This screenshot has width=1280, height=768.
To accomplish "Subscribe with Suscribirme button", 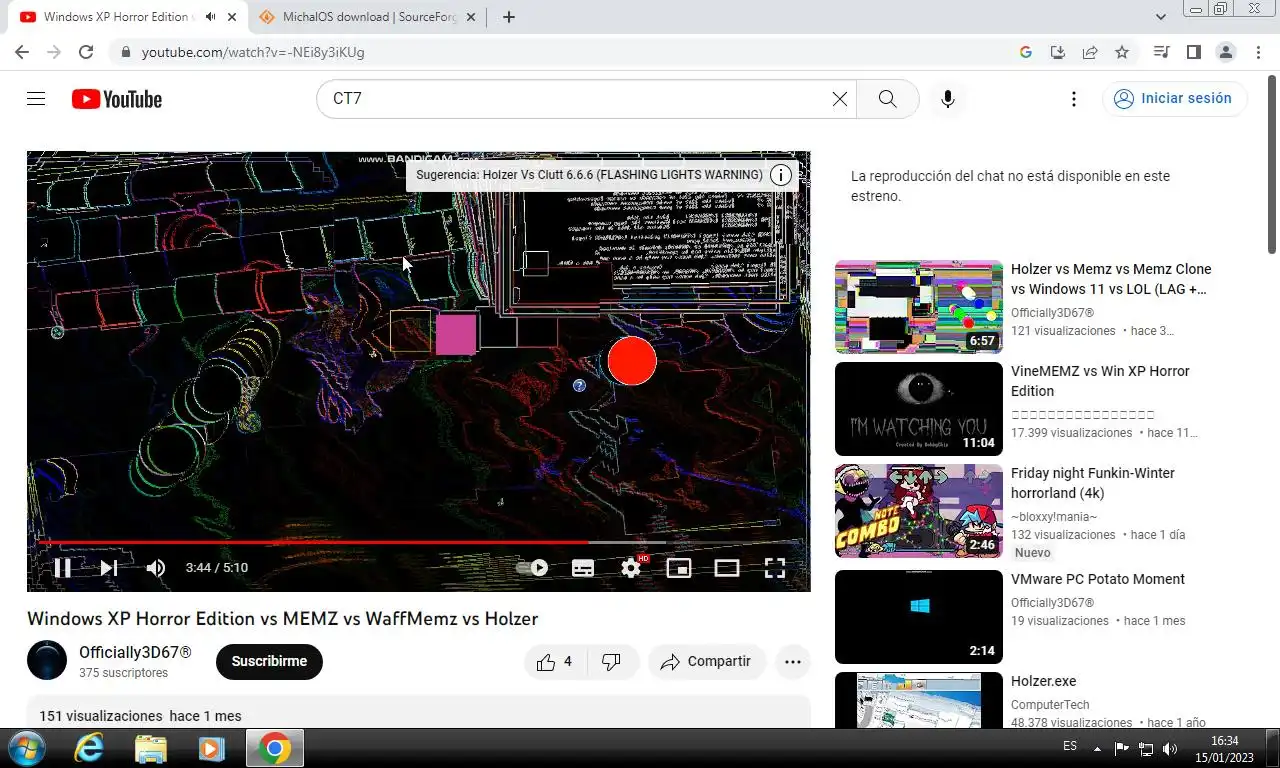I will (x=269, y=662).
